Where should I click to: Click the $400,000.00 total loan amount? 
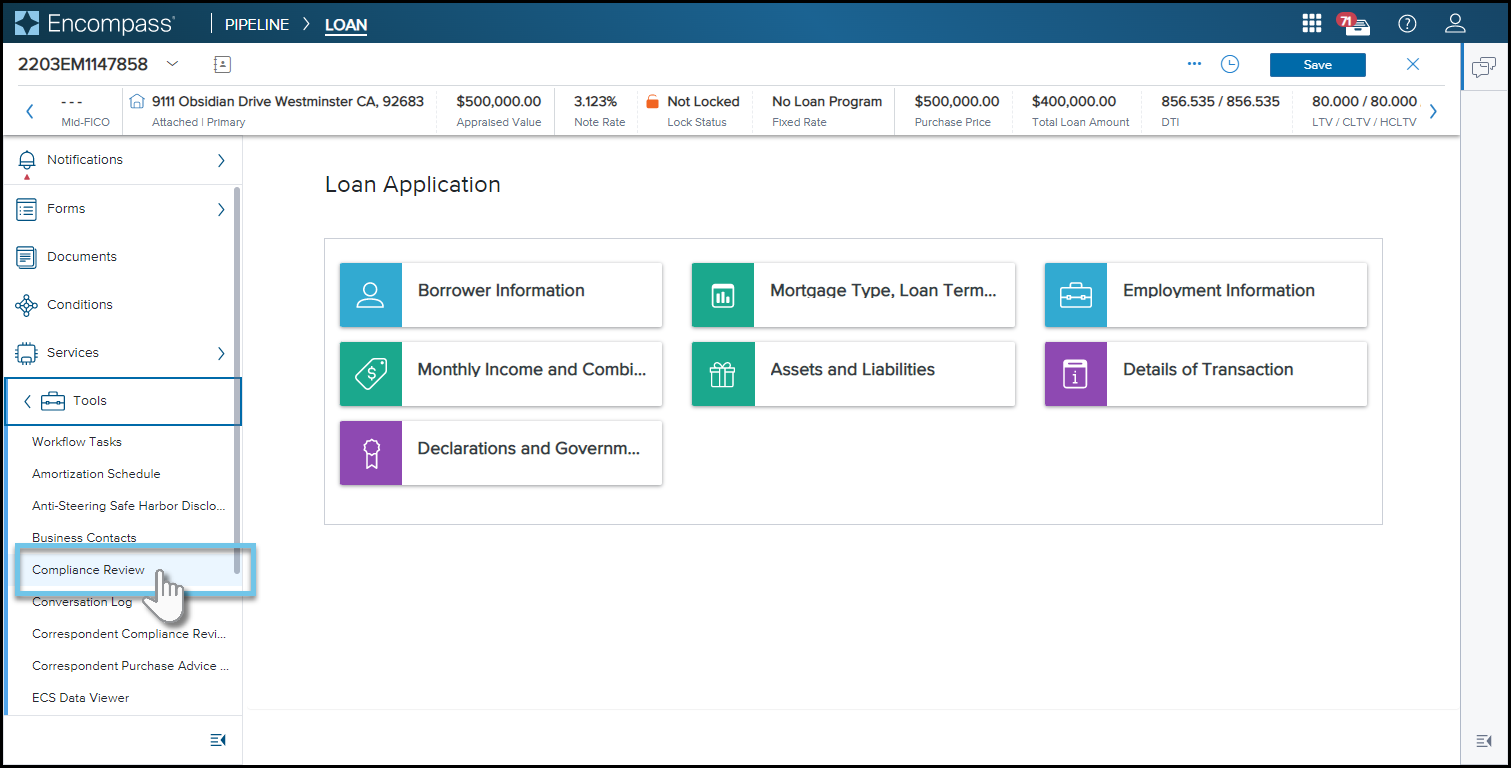(x=1074, y=102)
